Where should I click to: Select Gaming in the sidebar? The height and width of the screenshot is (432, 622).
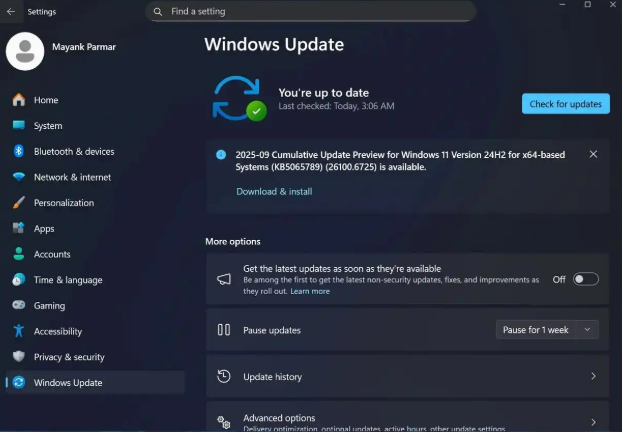(95, 305)
